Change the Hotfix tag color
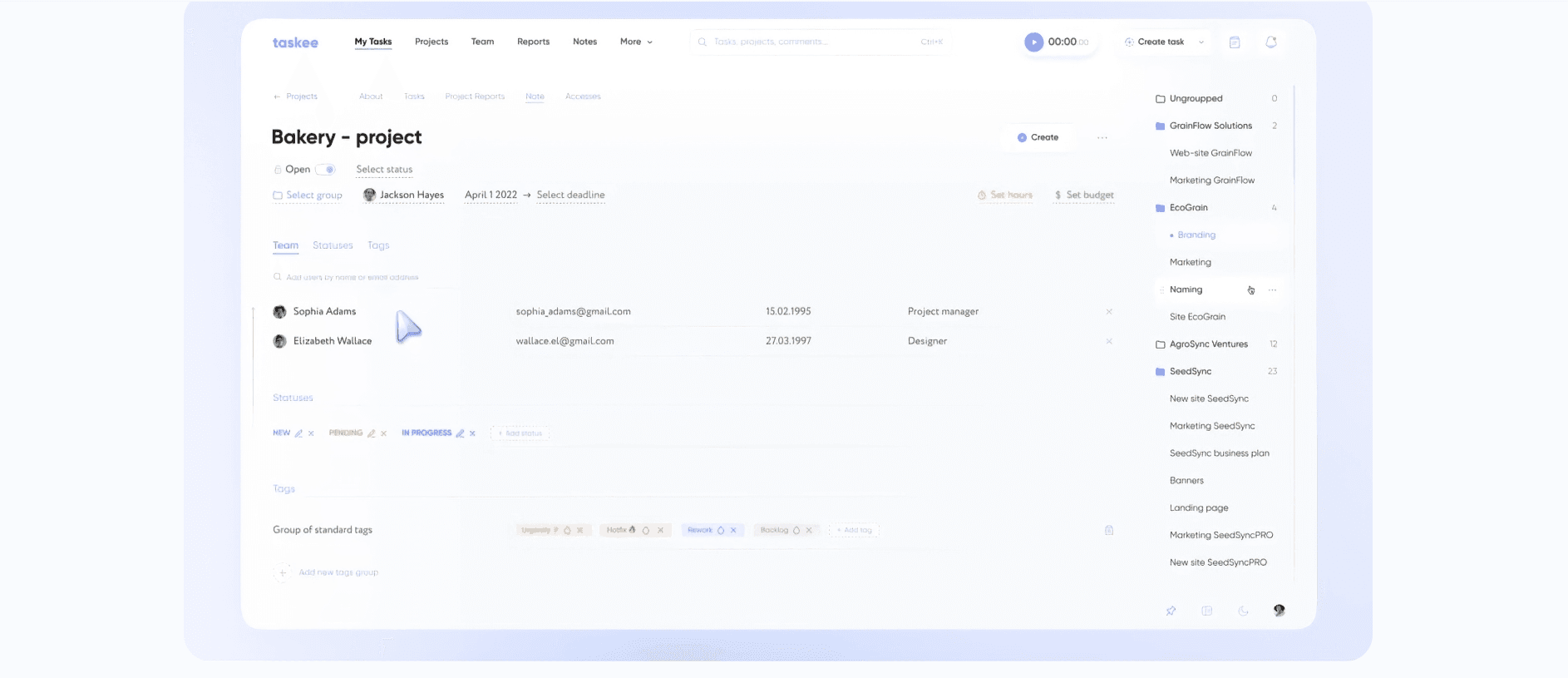 (x=645, y=530)
